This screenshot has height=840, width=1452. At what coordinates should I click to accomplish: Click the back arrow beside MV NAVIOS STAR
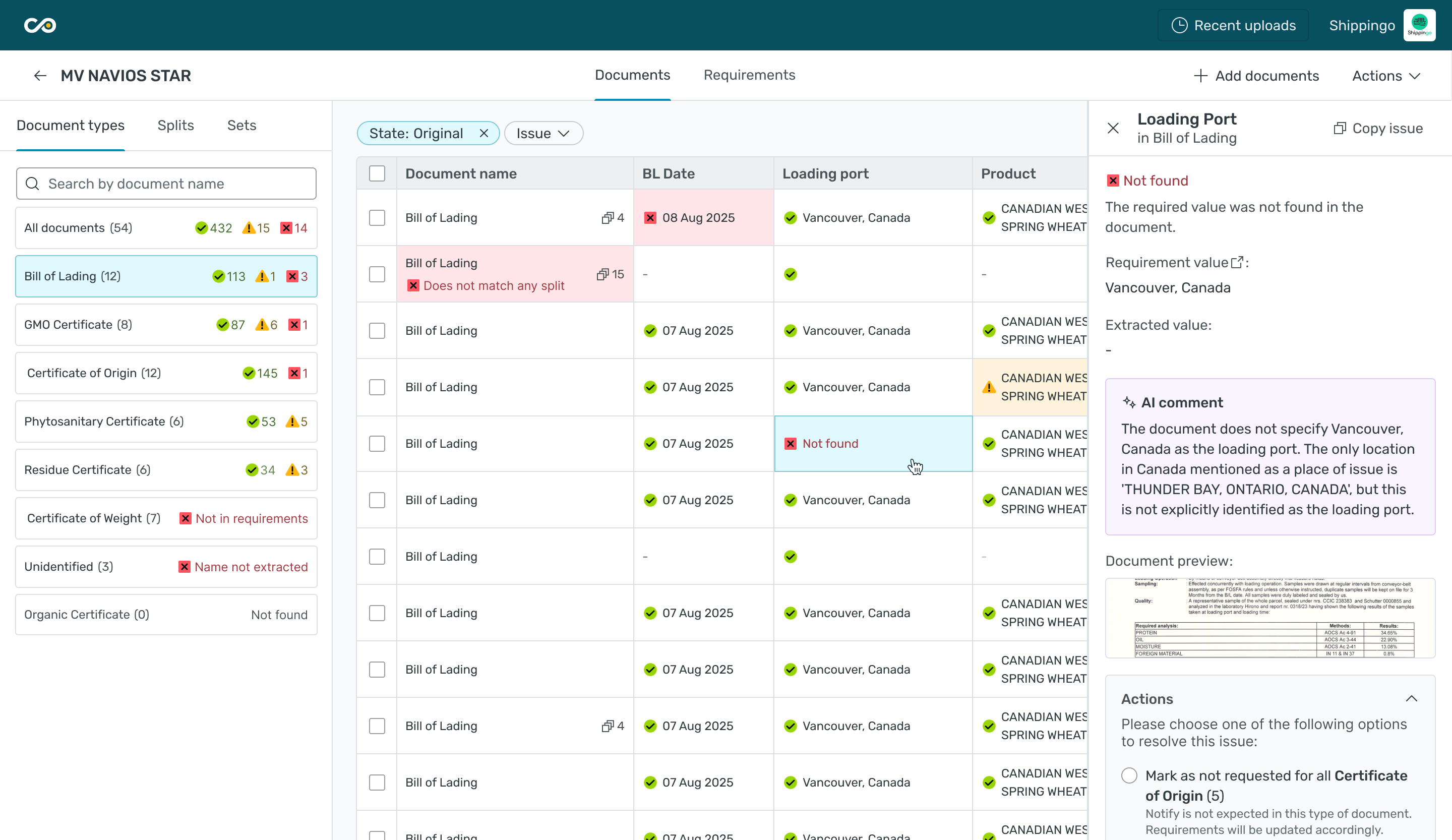coord(40,76)
